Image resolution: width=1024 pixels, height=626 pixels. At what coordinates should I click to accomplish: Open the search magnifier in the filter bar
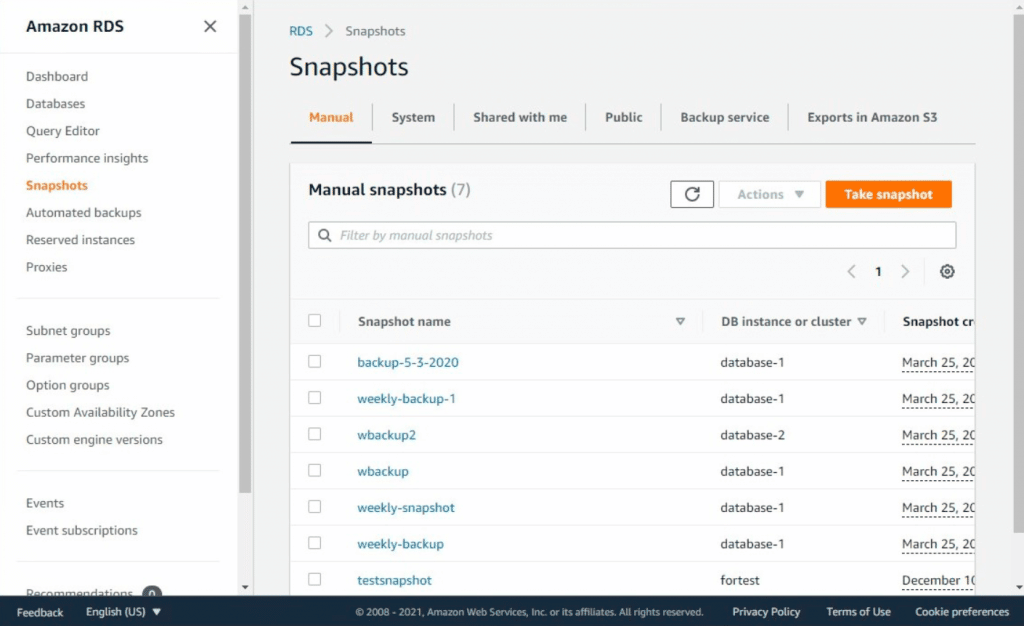click(324, 235)
